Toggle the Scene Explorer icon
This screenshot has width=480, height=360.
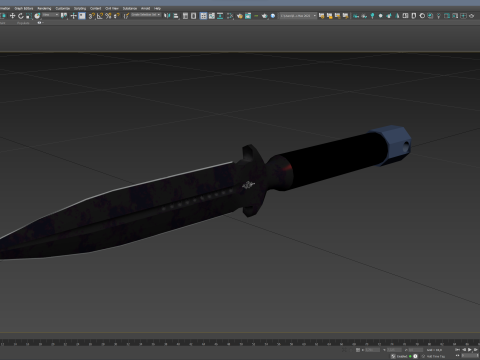(x=185, y=16)
